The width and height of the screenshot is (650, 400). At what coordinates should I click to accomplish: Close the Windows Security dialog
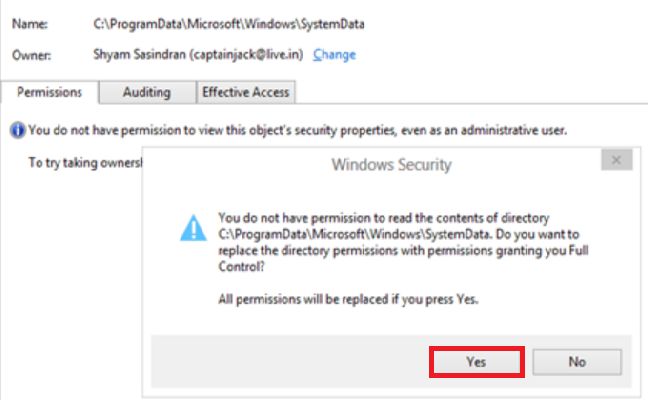[617, 160]
